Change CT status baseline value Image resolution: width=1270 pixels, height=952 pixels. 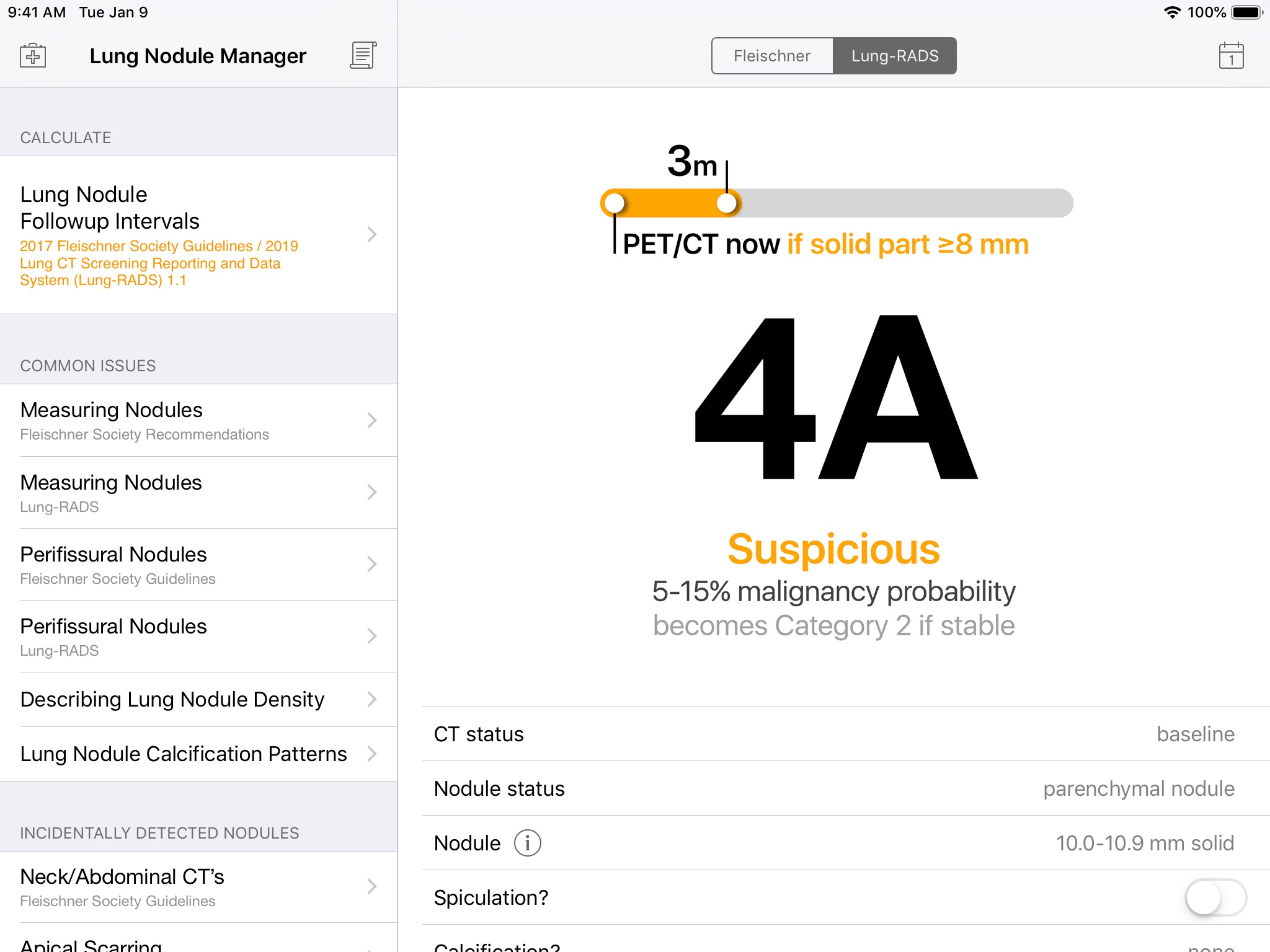pyautogui.click(x=1195, y=734)
